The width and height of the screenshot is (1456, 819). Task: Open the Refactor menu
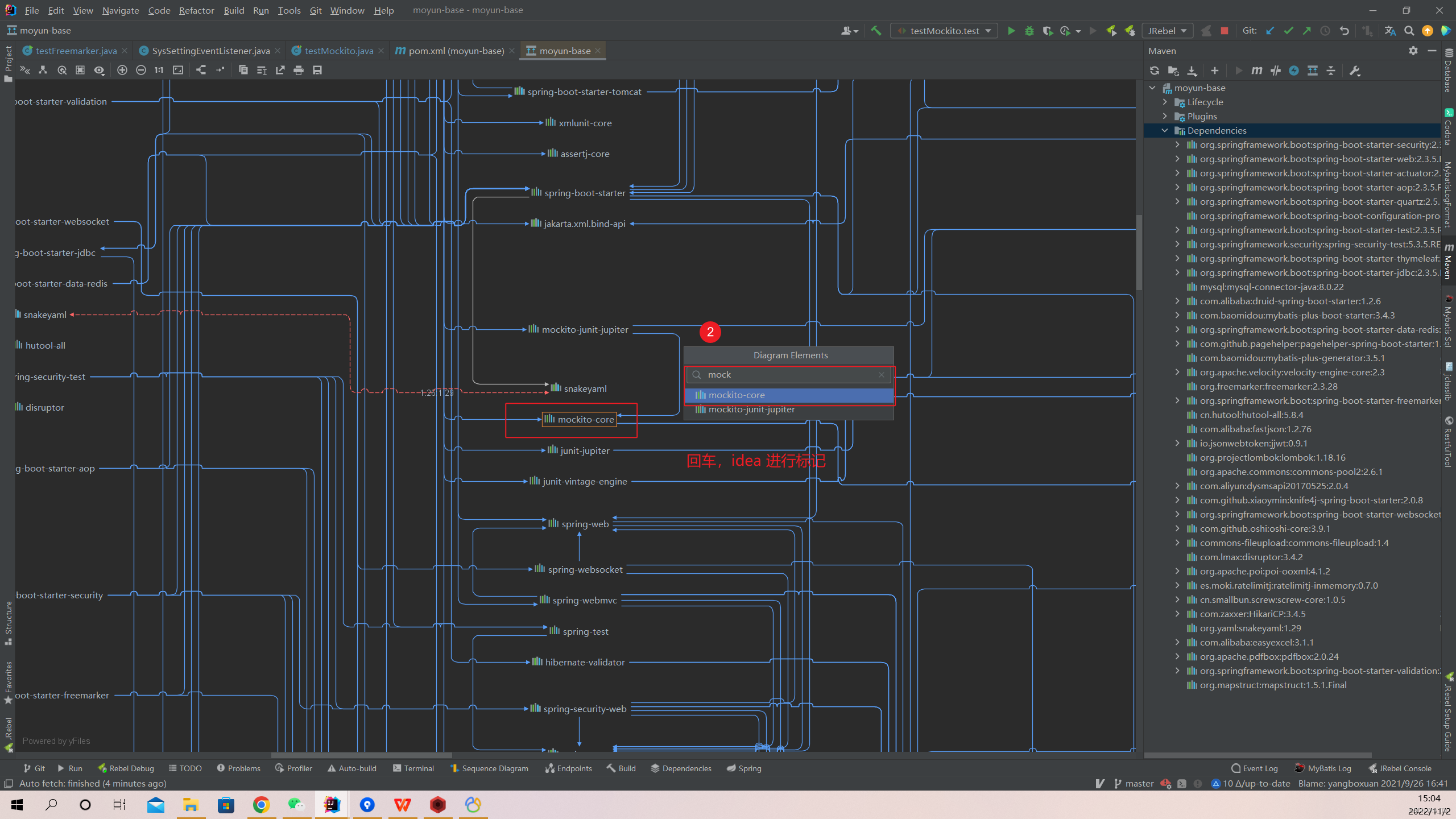click(x=196, y=10)
